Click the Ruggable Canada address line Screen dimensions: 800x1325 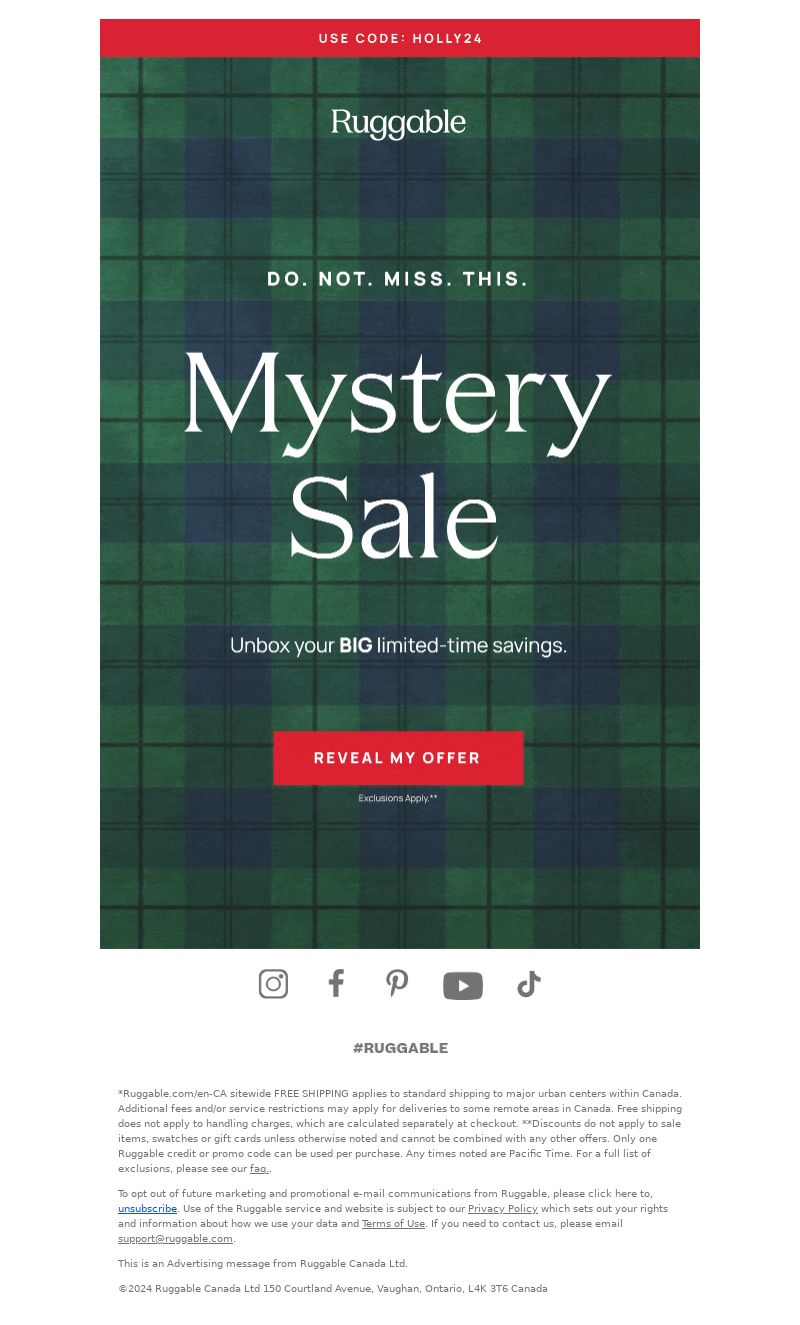(x=333, y=1289)
